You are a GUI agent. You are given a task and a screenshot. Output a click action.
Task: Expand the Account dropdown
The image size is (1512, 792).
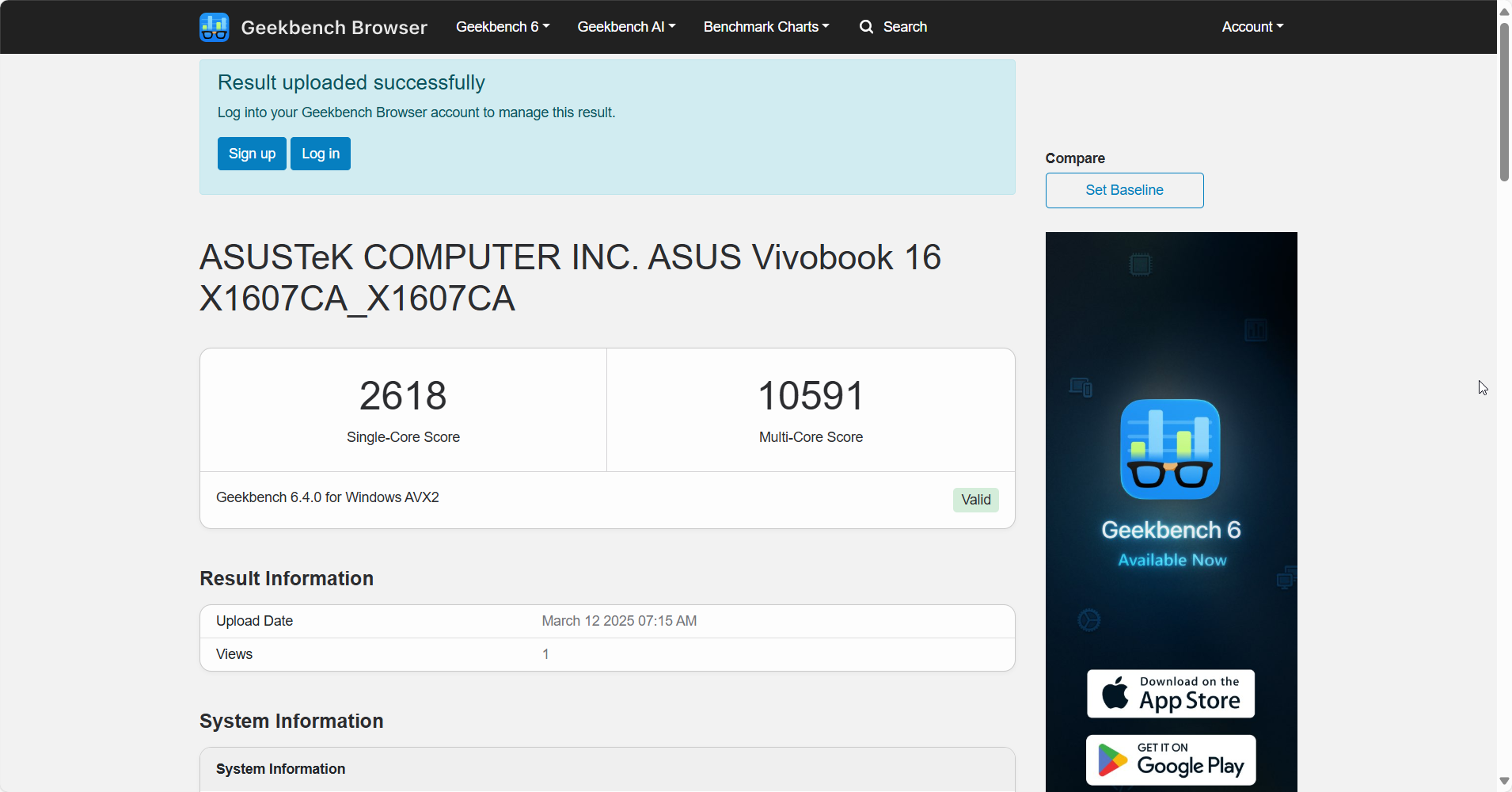pos(1252,27)
